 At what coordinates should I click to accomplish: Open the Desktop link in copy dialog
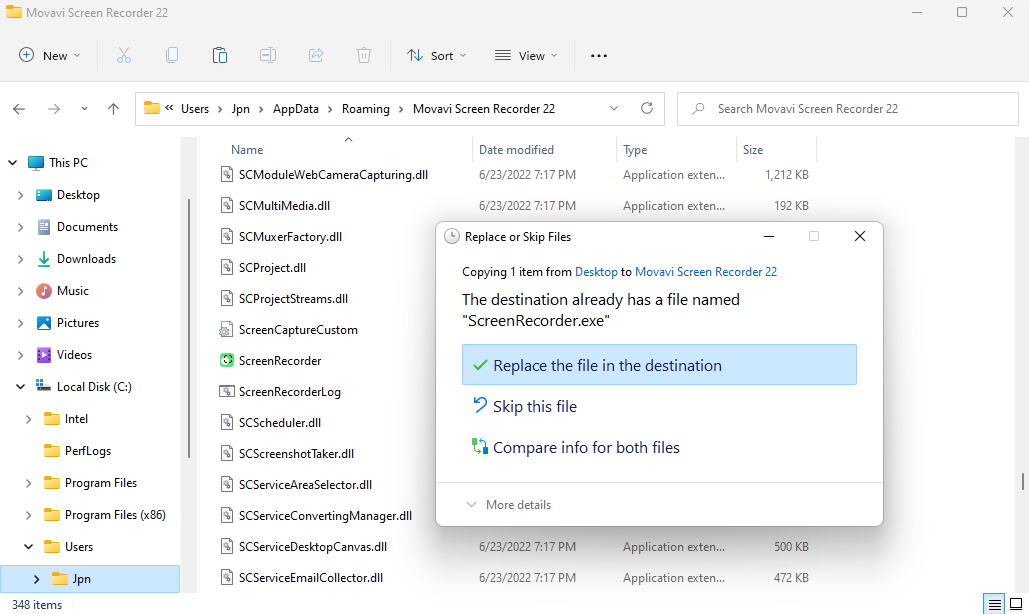(596, 272)
